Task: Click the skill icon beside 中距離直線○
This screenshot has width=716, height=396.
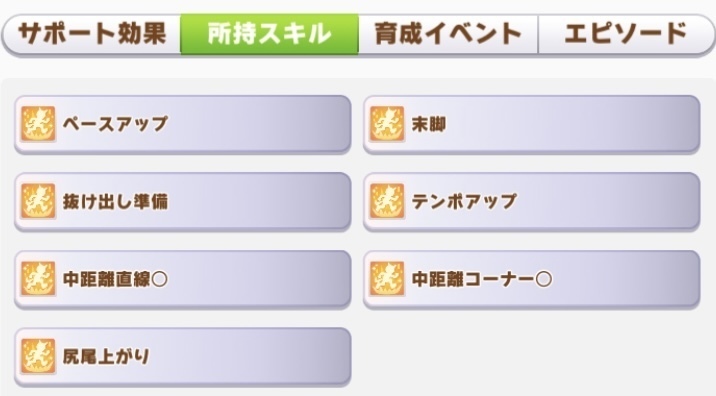Action: click(38, 279)
